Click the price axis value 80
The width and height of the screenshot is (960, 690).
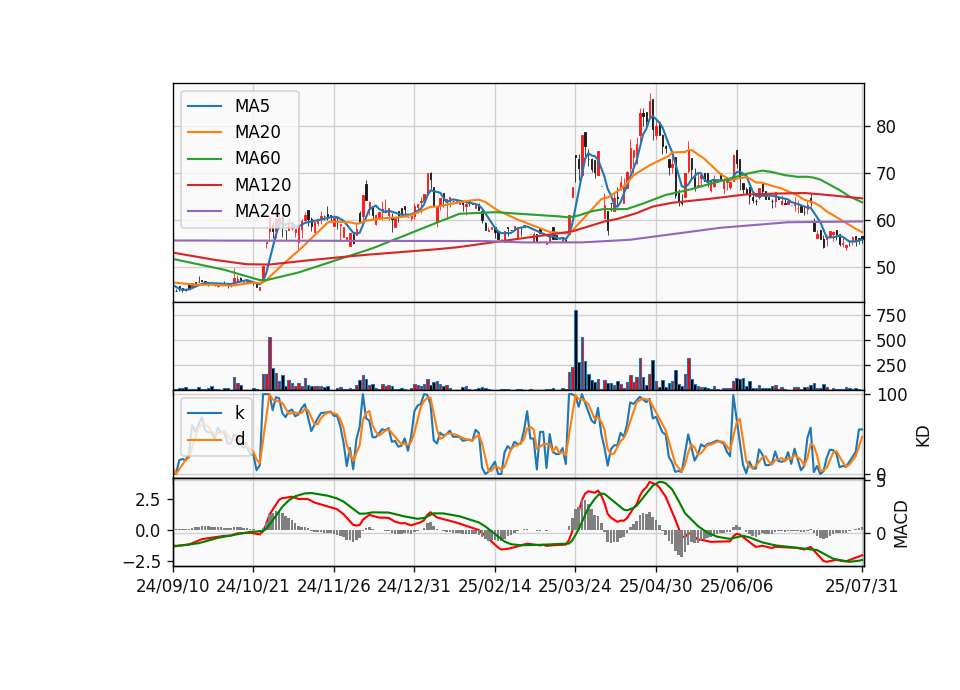click(x=886, y=127)
